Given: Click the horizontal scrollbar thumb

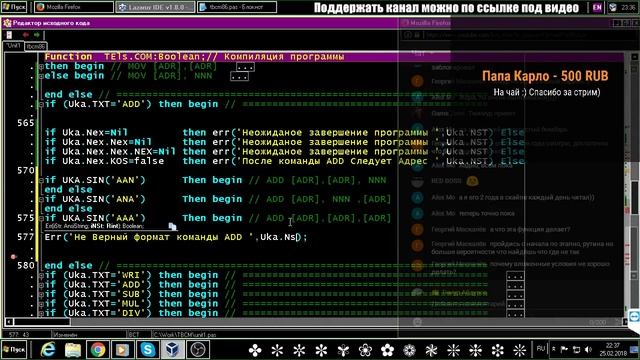Looking at the screenshot, I should [42, 322].
